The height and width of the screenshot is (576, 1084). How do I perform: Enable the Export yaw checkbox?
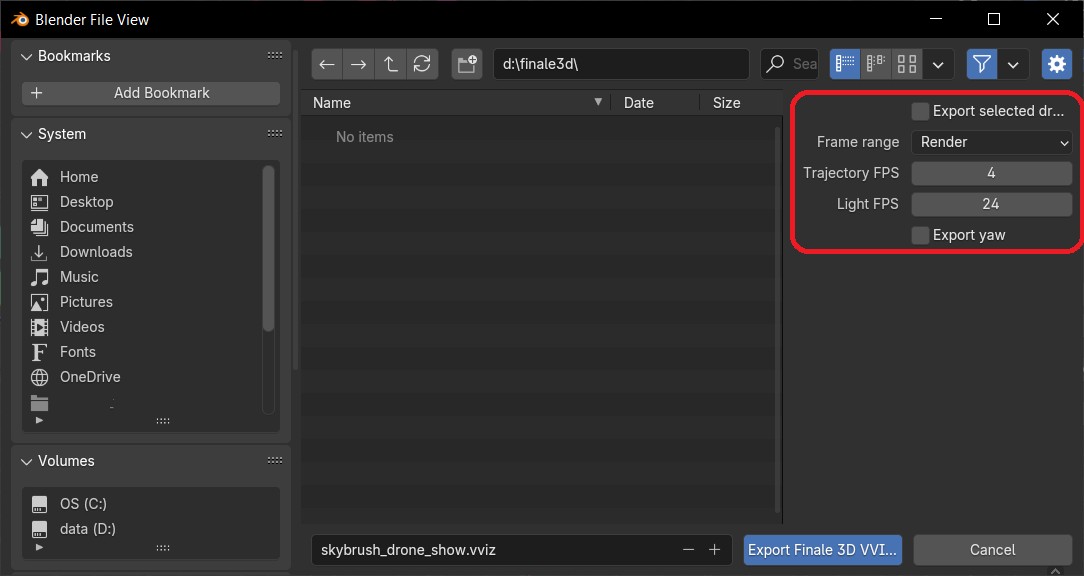pos(919,234)
